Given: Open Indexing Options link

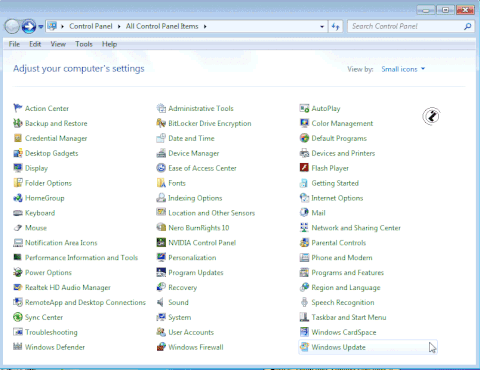Looking at the screenshot, I should click(x=195, y=198).
